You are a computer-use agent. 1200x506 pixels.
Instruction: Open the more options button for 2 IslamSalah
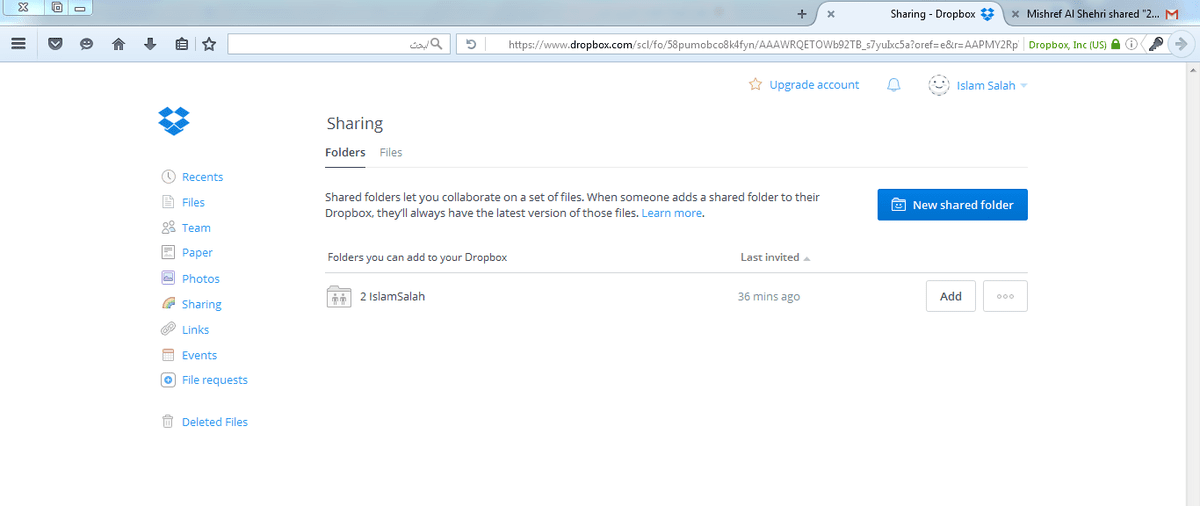pos(1005,296)
